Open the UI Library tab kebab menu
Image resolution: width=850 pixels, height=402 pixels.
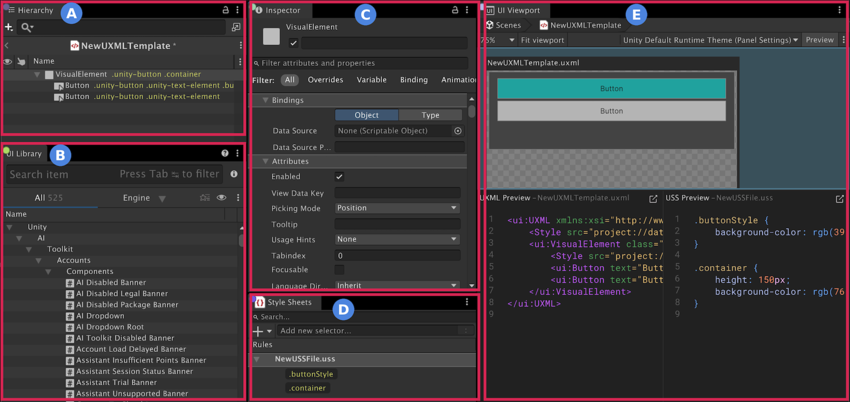click(237, 153)
